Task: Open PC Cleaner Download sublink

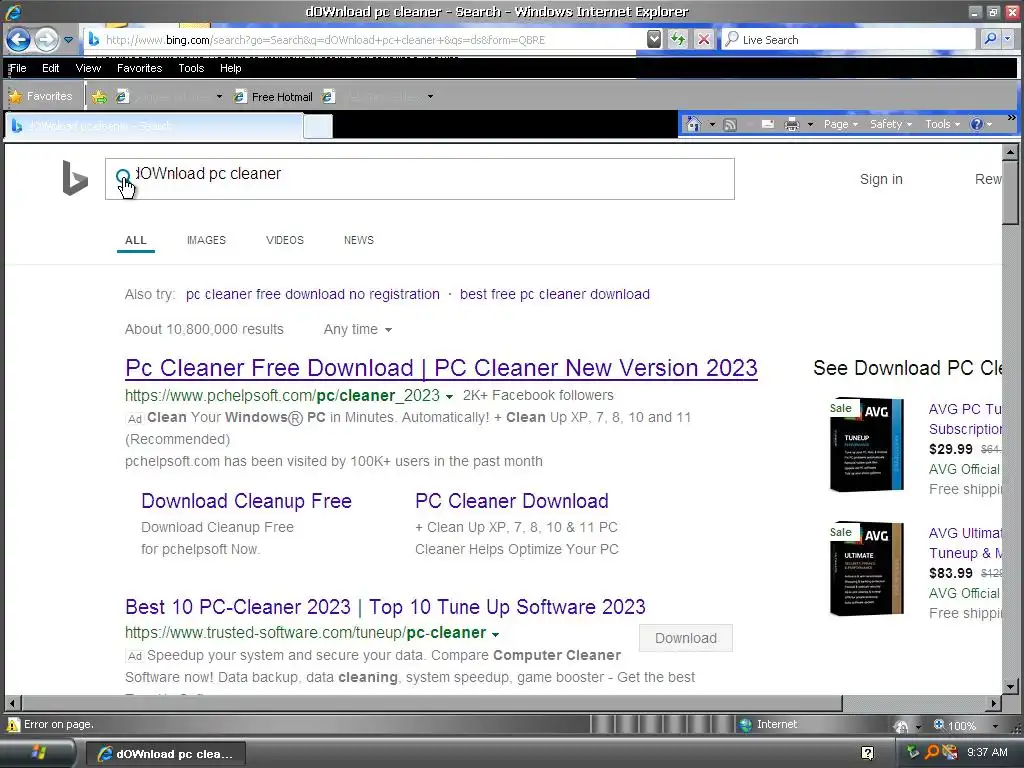Action: pos(512,501)
